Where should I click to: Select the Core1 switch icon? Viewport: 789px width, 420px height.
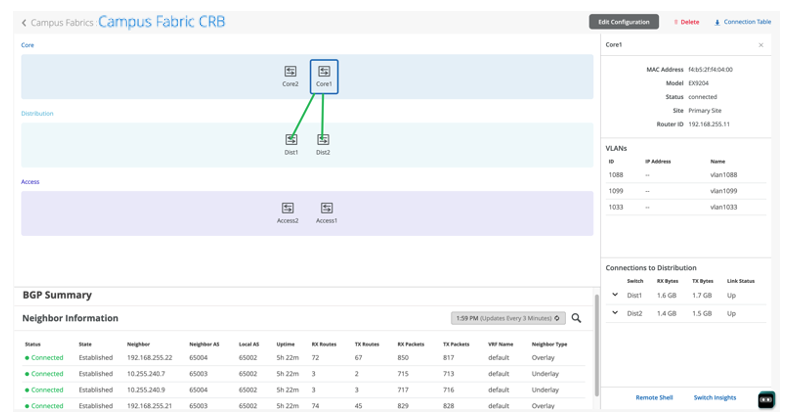pos(324,72)
